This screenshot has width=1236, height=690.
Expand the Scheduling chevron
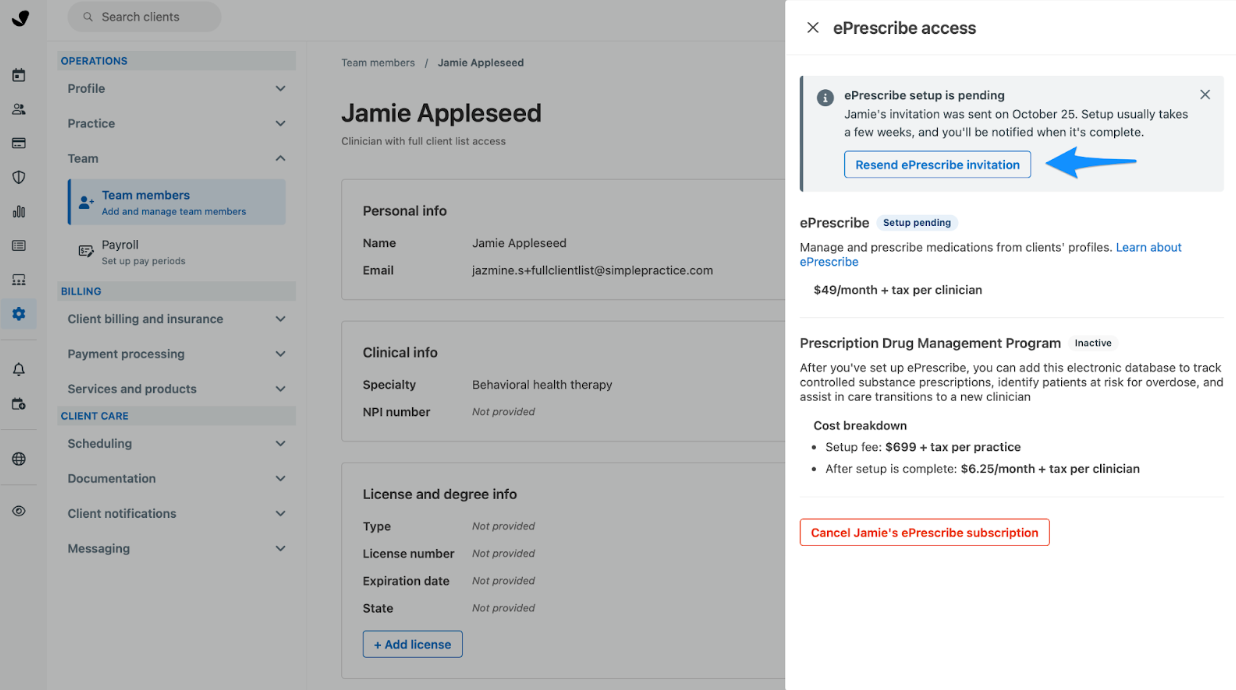coord(280,444)
